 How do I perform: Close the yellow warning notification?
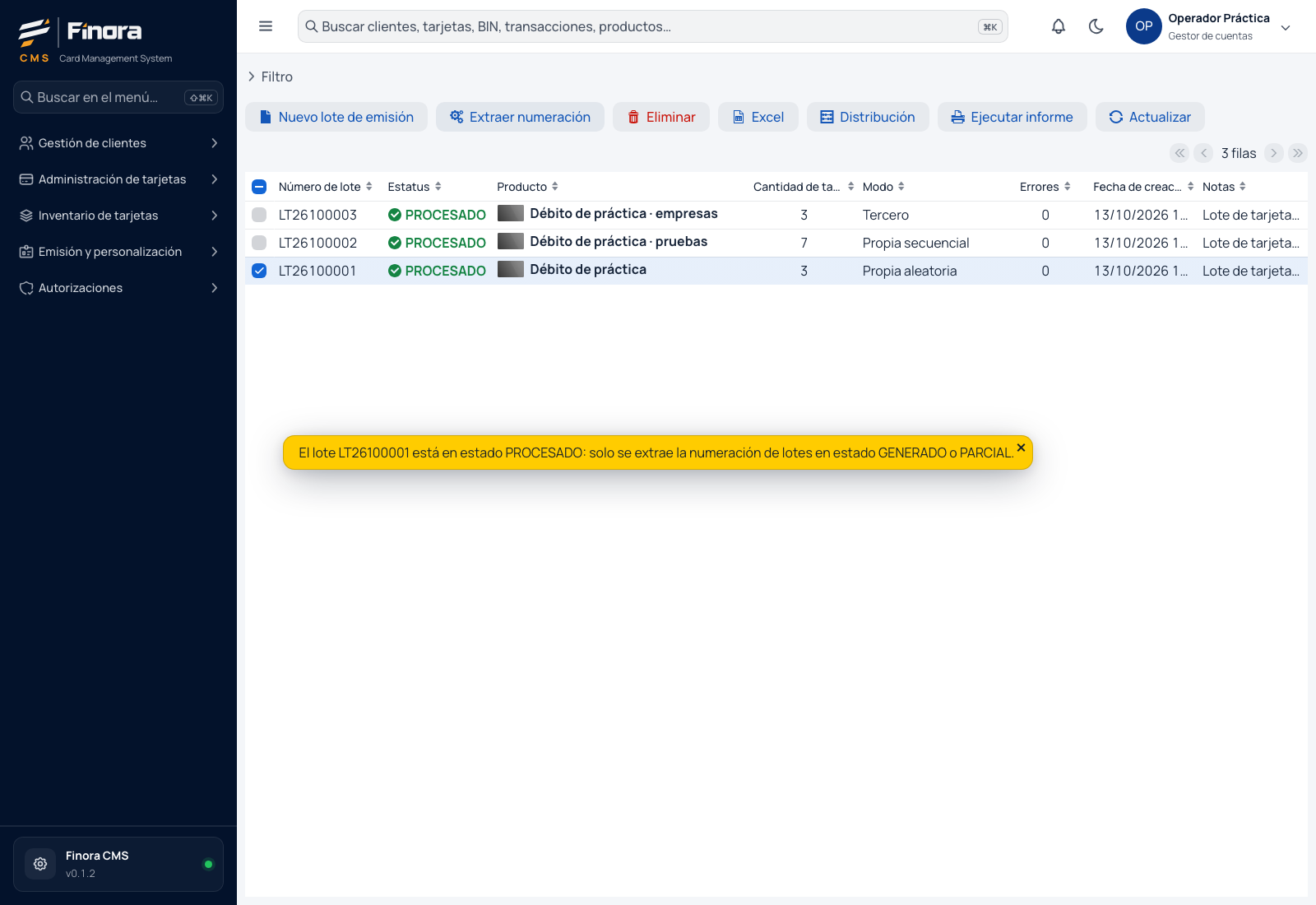(x=1021, y=448)
